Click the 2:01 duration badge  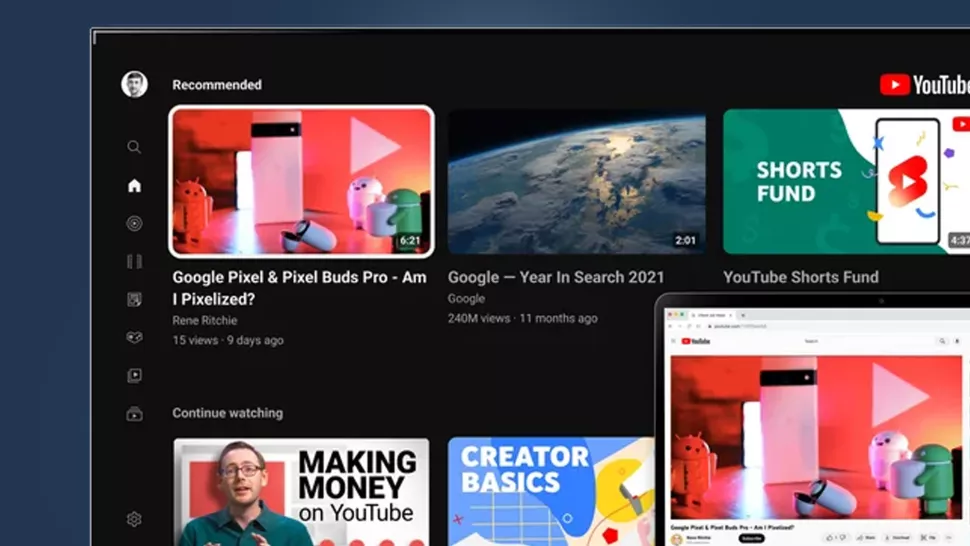click(x=685, y=241)
